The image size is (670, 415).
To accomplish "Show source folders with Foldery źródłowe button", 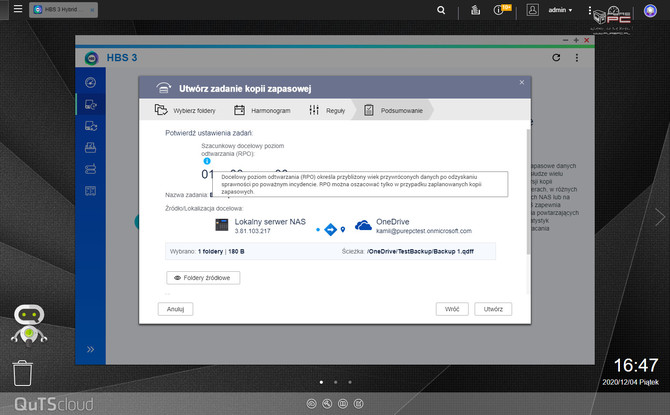I will (x=203, y=278).
